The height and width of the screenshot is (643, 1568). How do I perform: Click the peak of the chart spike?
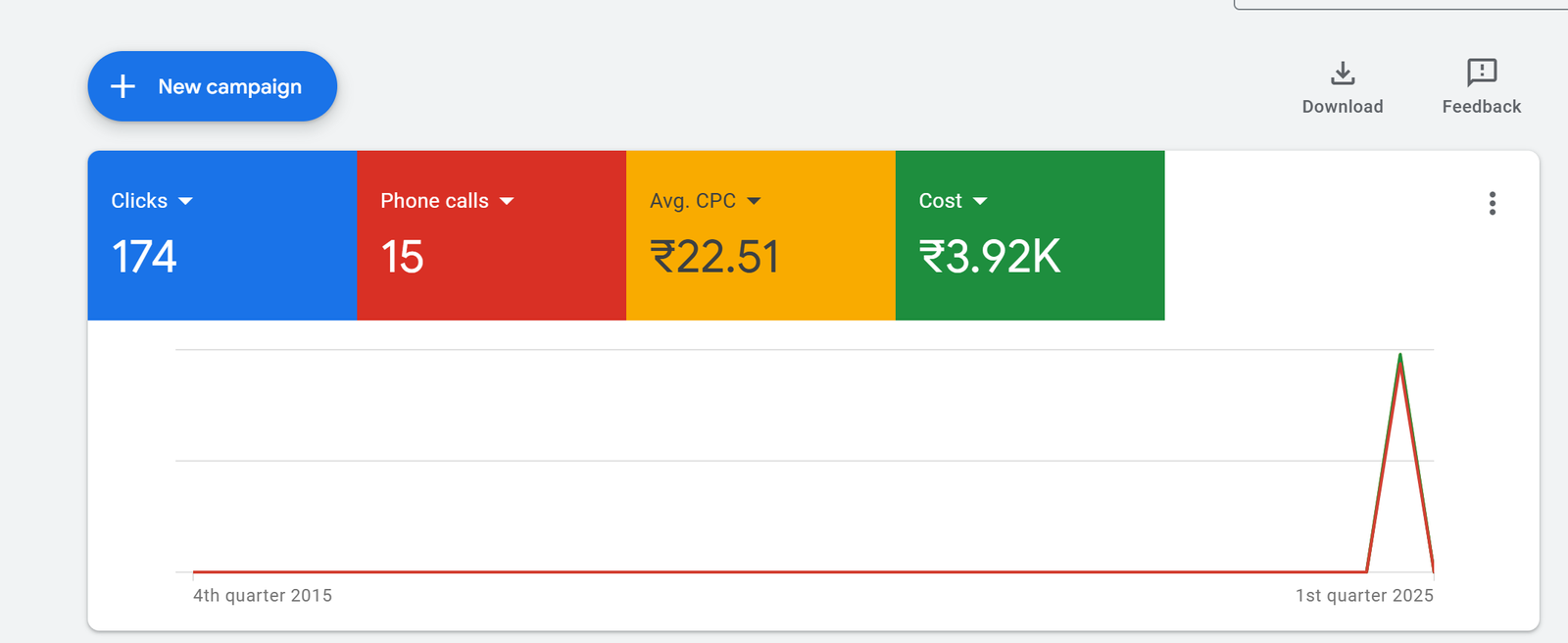tap(1399, 356)
